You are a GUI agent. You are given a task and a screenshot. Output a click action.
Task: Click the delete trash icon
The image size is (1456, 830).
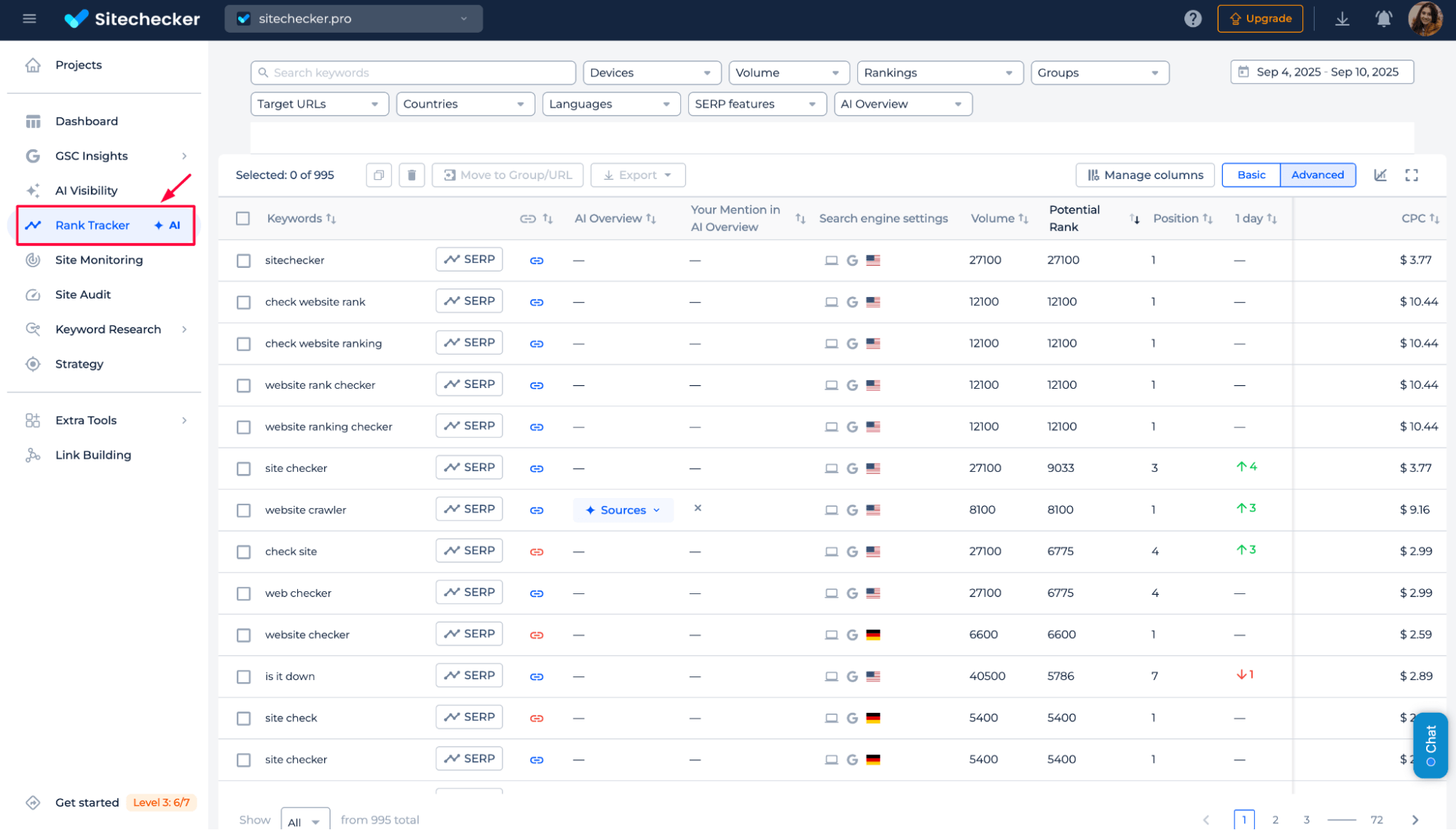412,175
